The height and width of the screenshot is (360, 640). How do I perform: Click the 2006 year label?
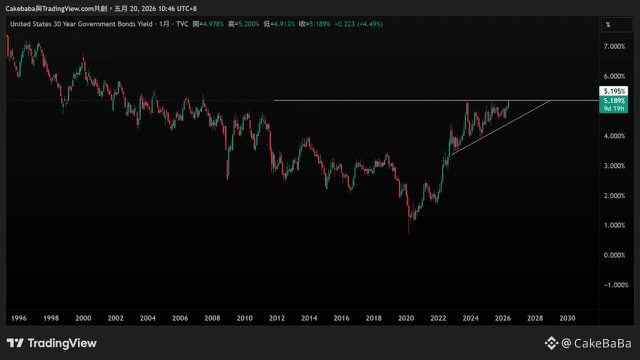(180, 318)
